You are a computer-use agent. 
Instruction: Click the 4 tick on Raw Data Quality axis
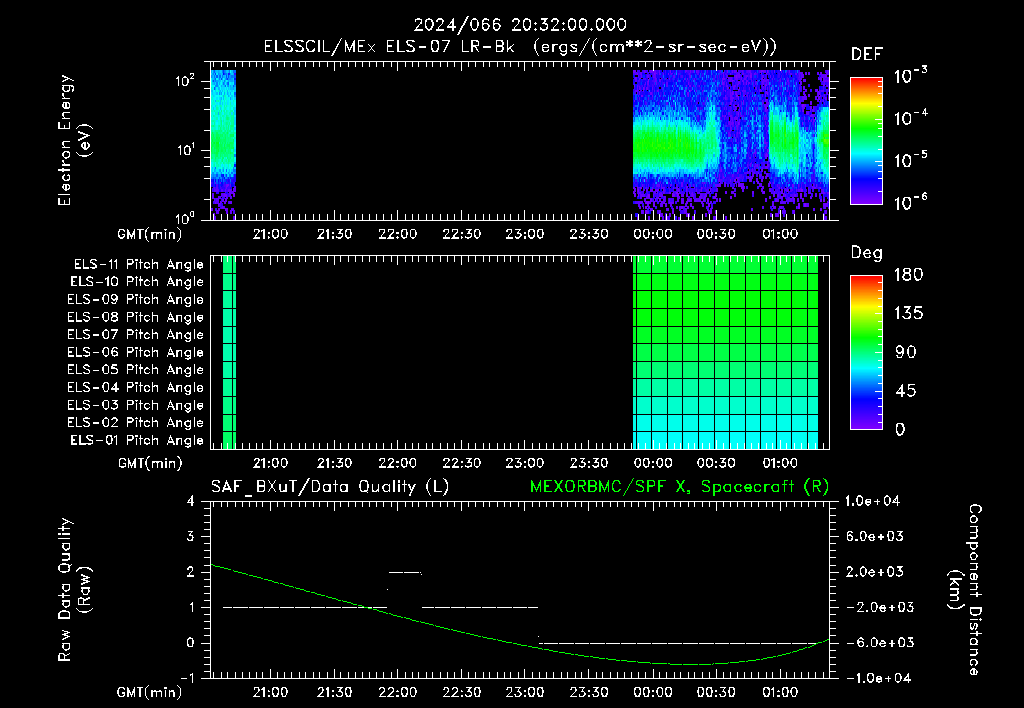(191, 501)
